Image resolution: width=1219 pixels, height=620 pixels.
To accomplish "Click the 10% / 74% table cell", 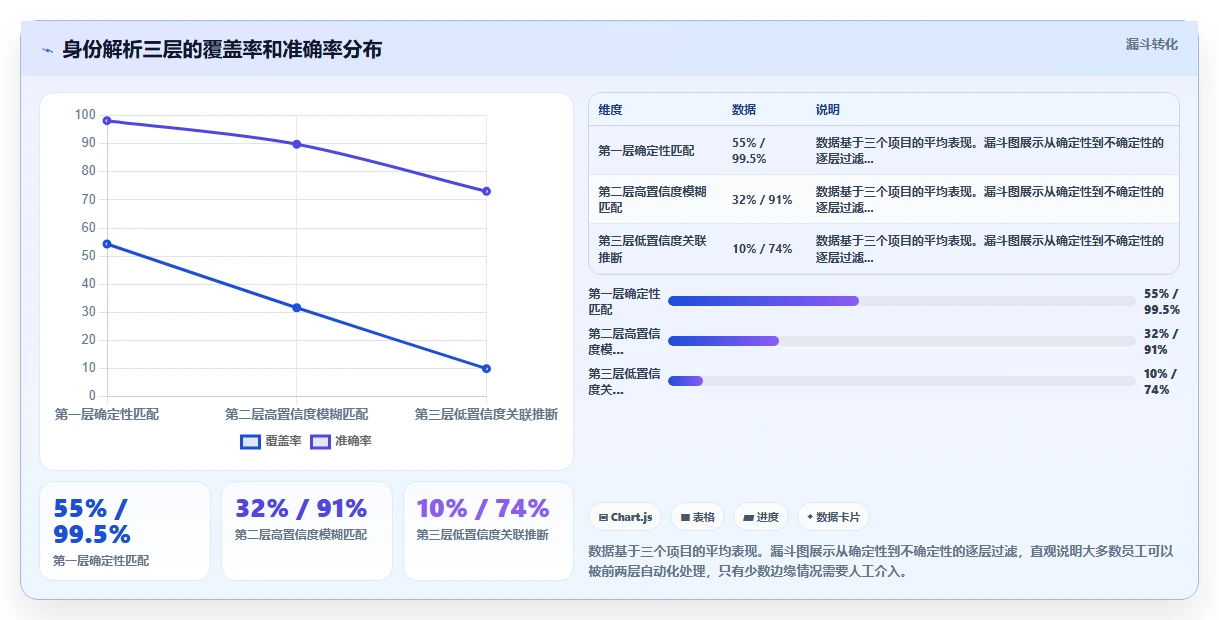I will 765,249.
